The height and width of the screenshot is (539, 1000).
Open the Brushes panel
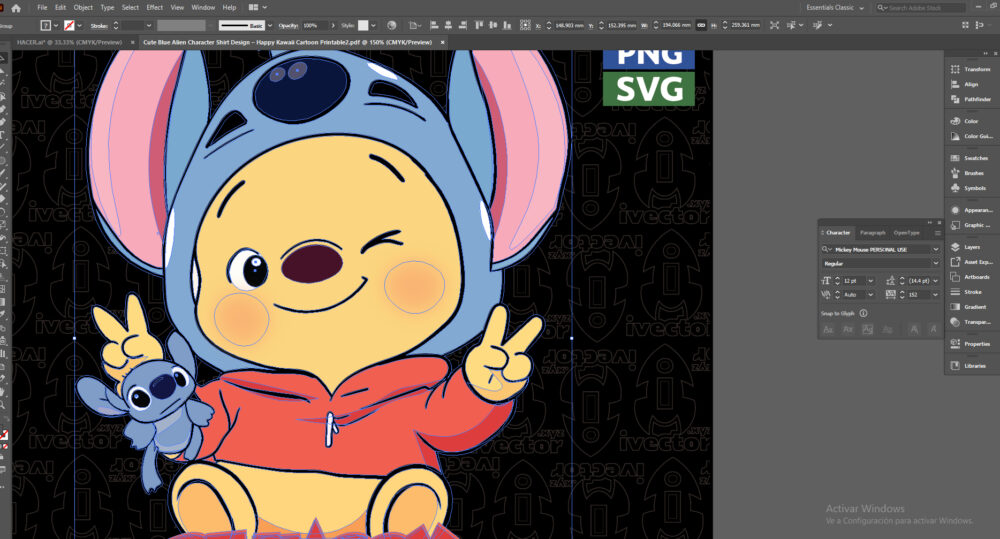point(967,173)
